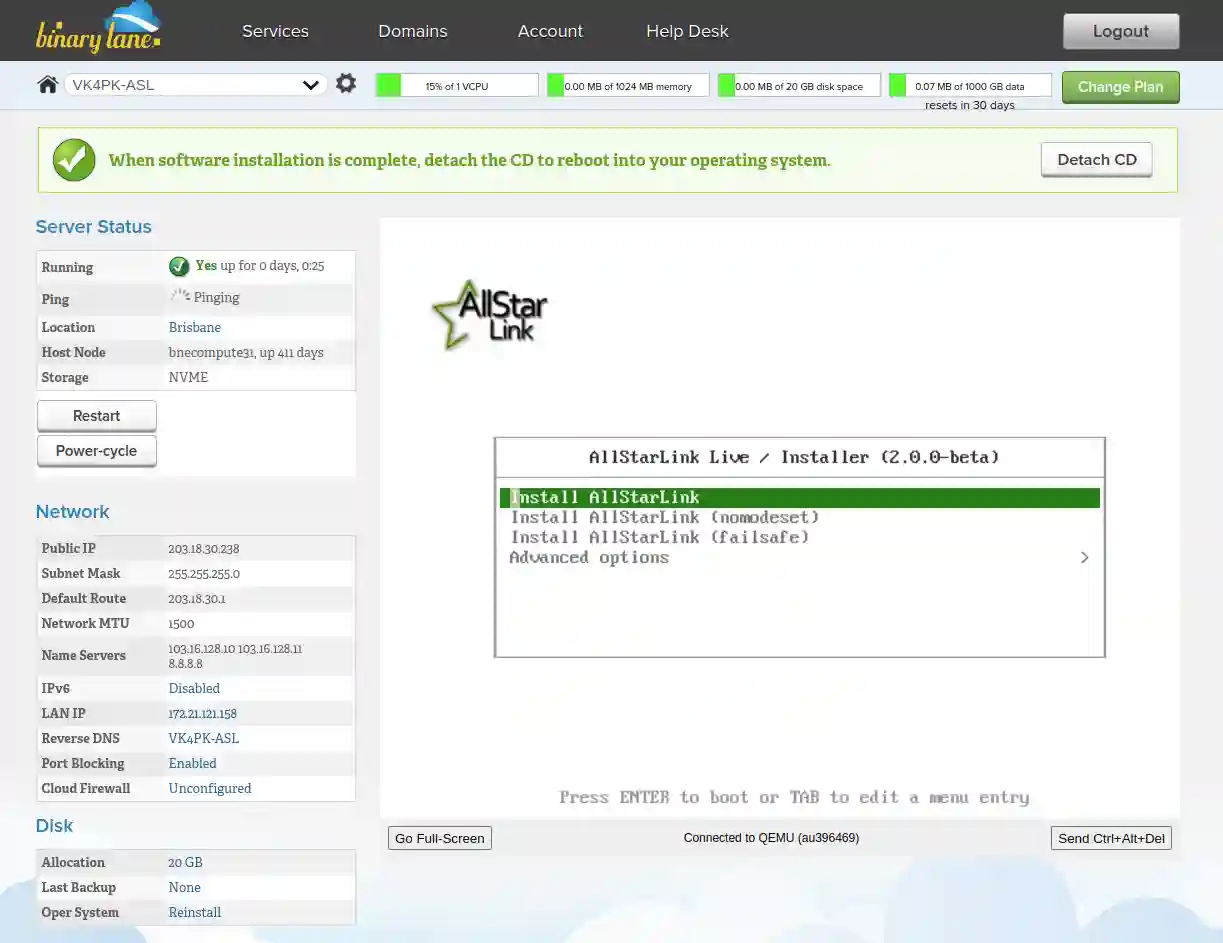
Task: Click the VCPU usage progress bar
Action: 457,86
